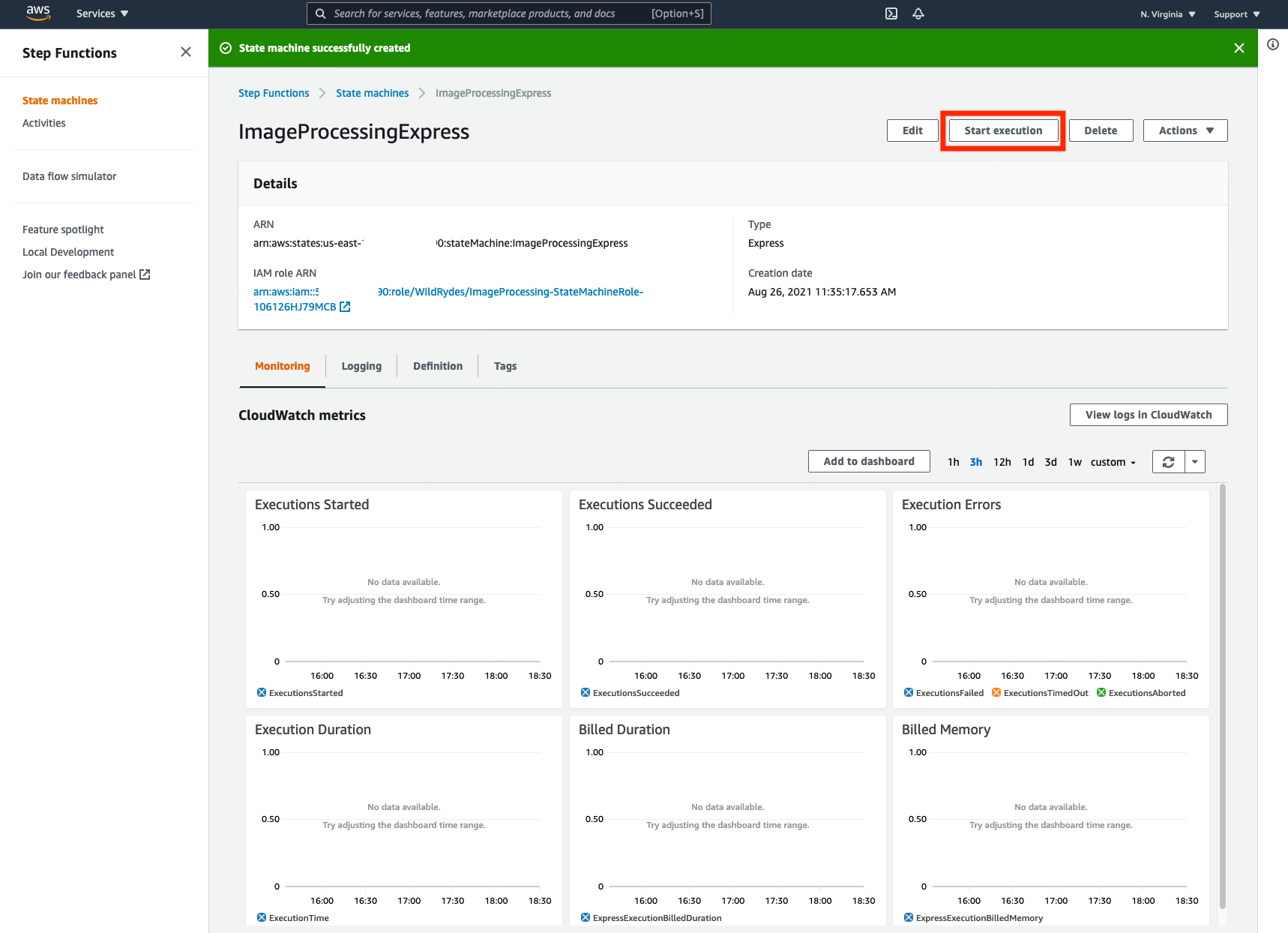This screenshot has width=1288, height=933.
Task: Switch to the Monitoring tab
Action: [x=282, y=366]
